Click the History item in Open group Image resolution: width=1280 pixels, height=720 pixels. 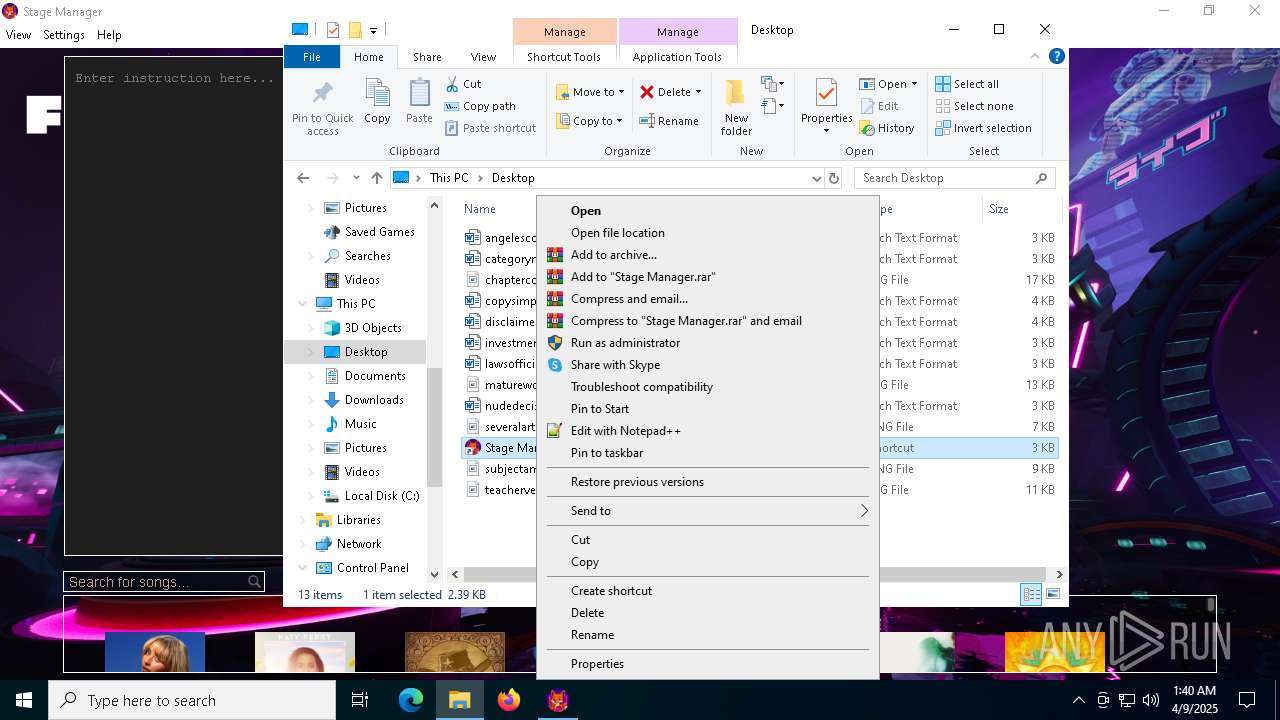point(887,128)
